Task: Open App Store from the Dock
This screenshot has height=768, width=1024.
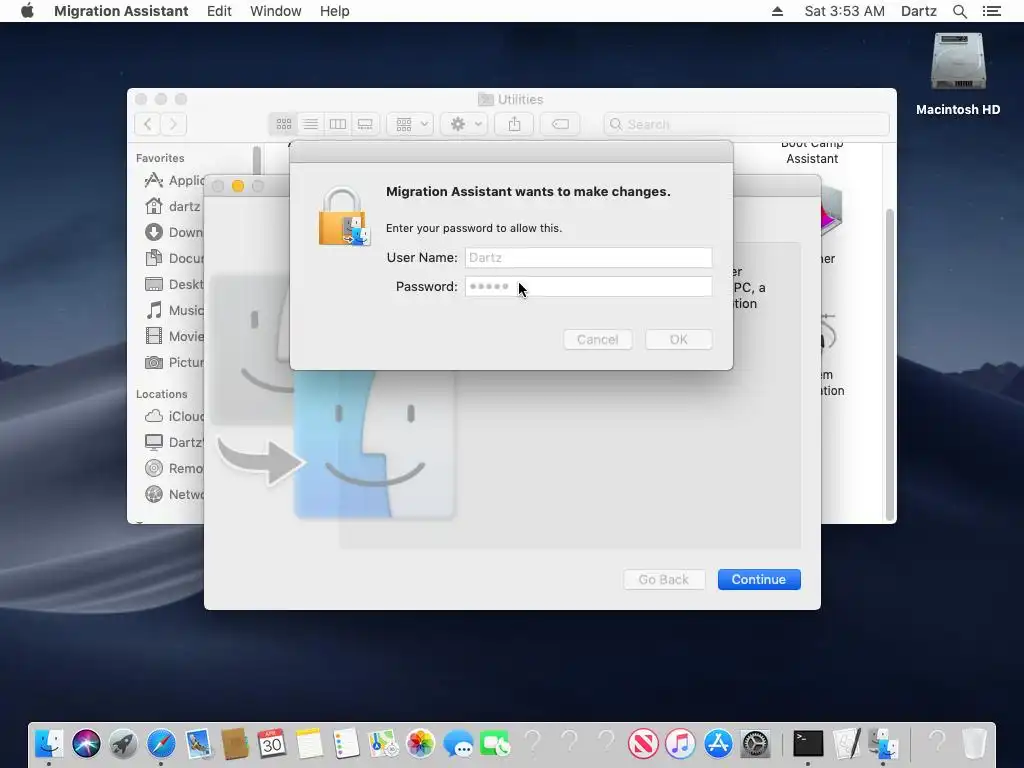Action: click(x=718, y=743)
